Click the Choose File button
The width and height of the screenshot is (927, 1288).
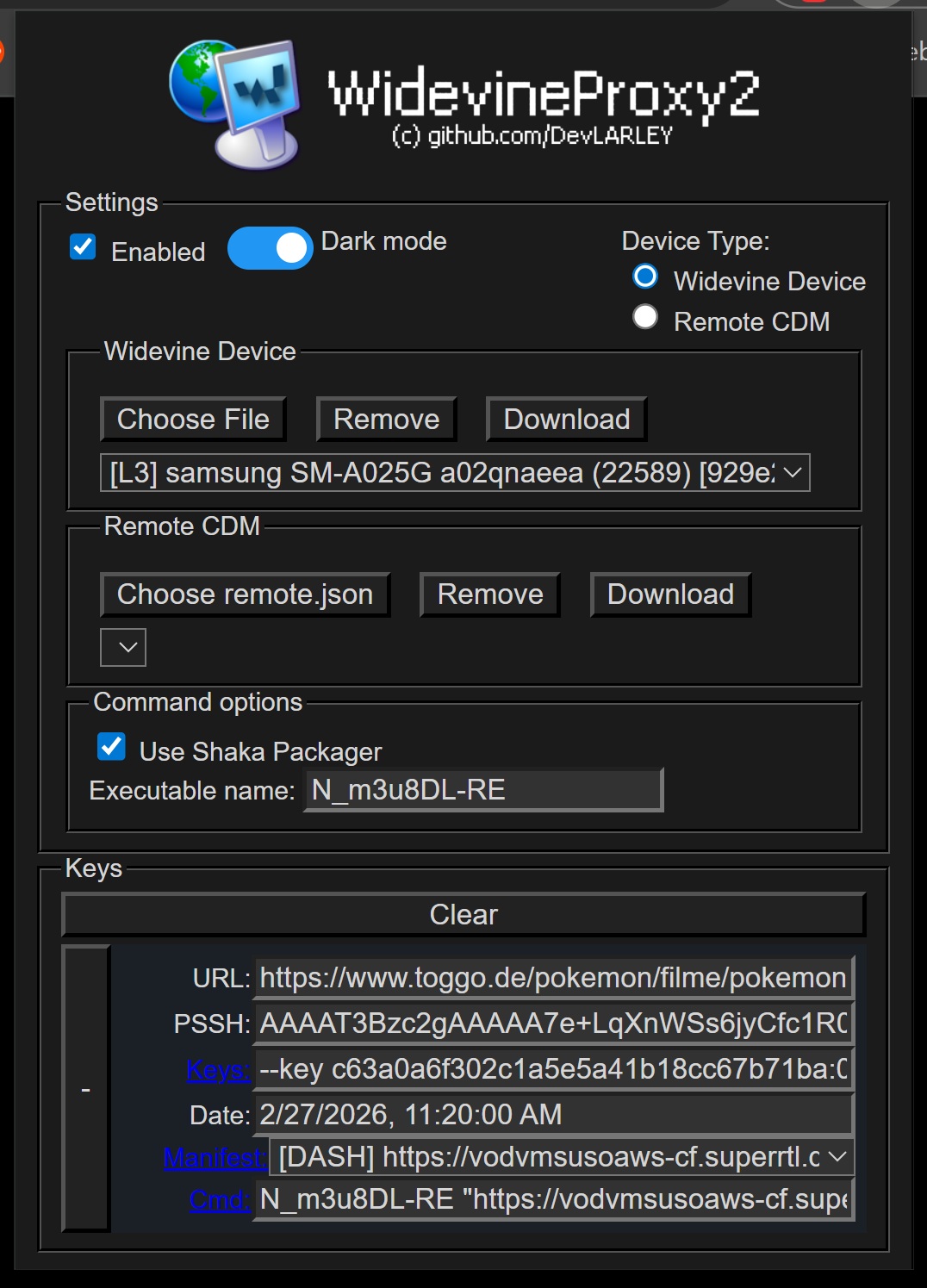point(193,420)
